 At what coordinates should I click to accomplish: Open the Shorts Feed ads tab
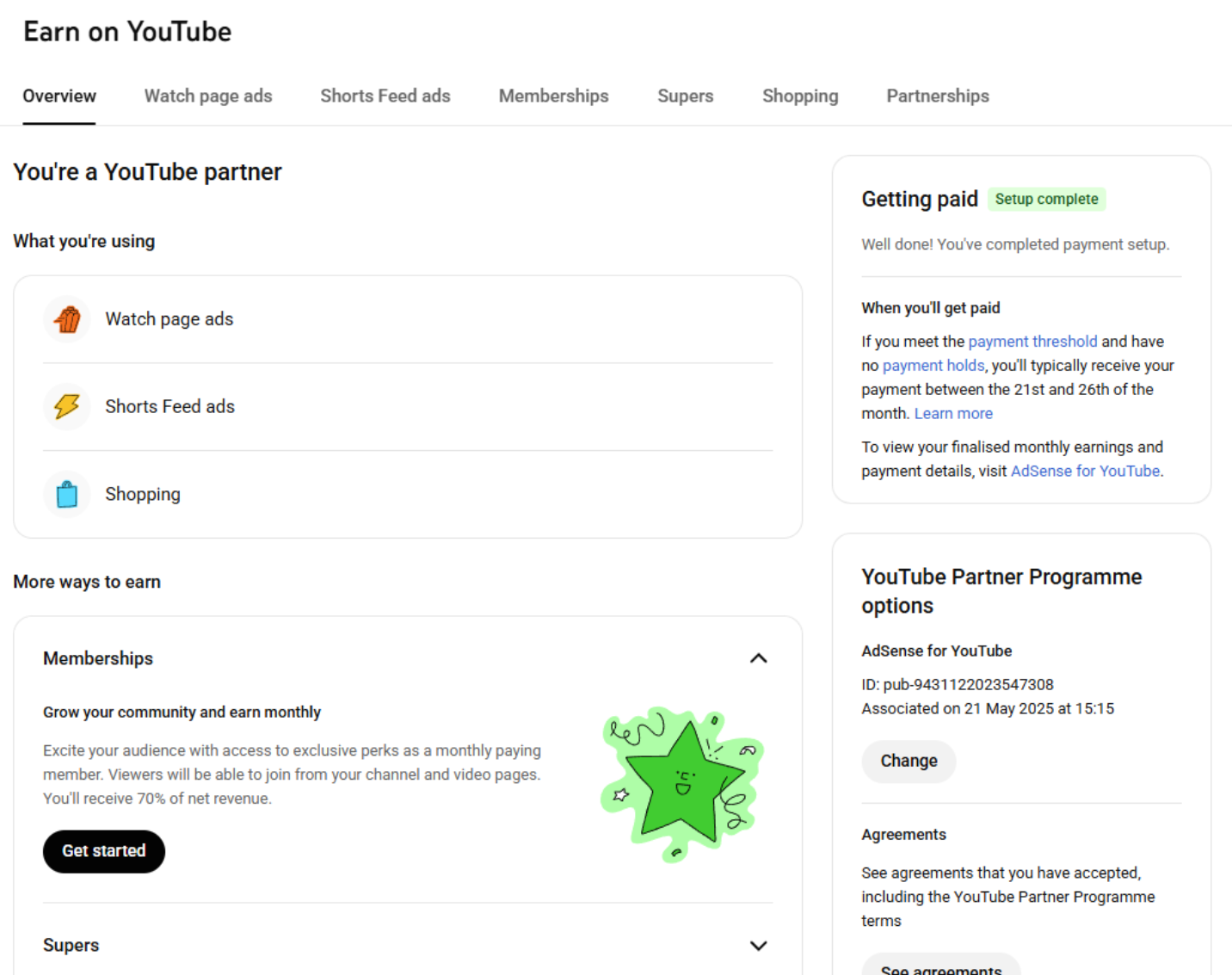click(385, 96)
